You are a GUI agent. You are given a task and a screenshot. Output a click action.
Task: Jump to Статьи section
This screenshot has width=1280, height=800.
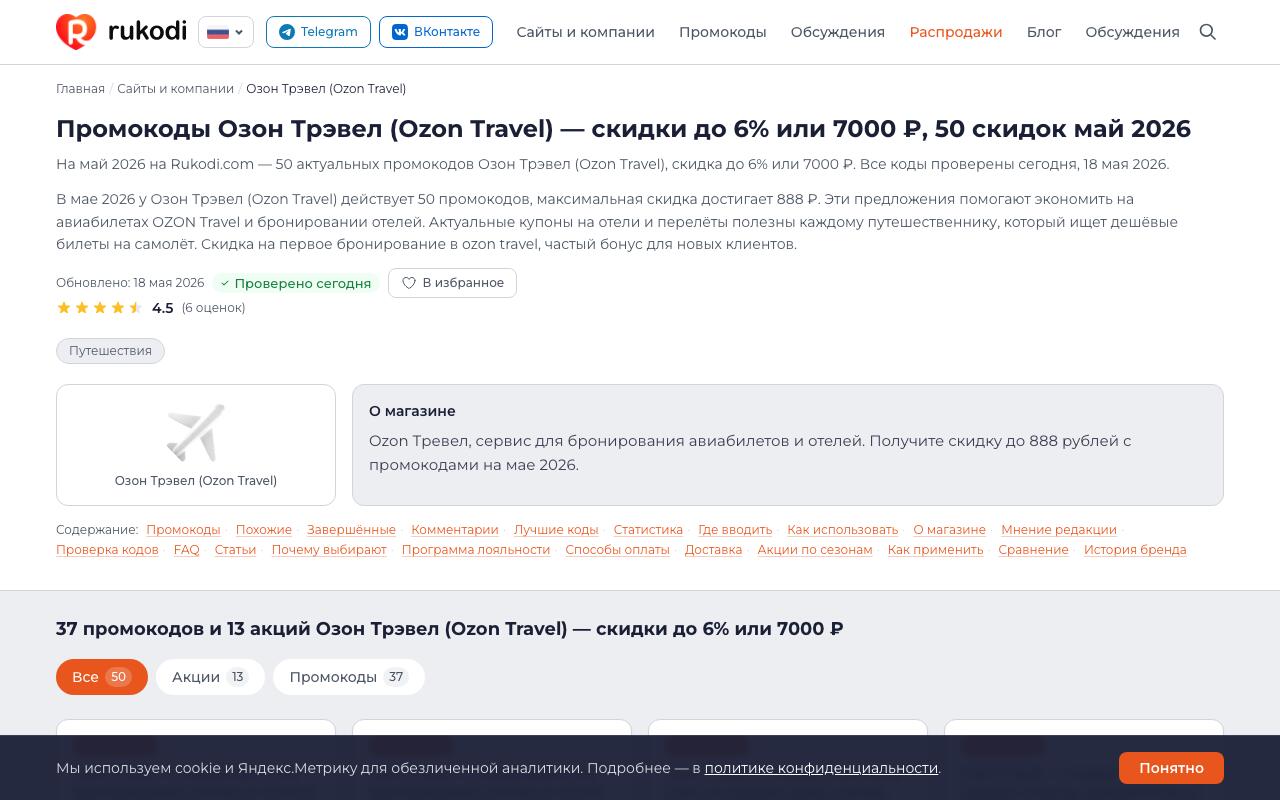click(x=235, y=550)
